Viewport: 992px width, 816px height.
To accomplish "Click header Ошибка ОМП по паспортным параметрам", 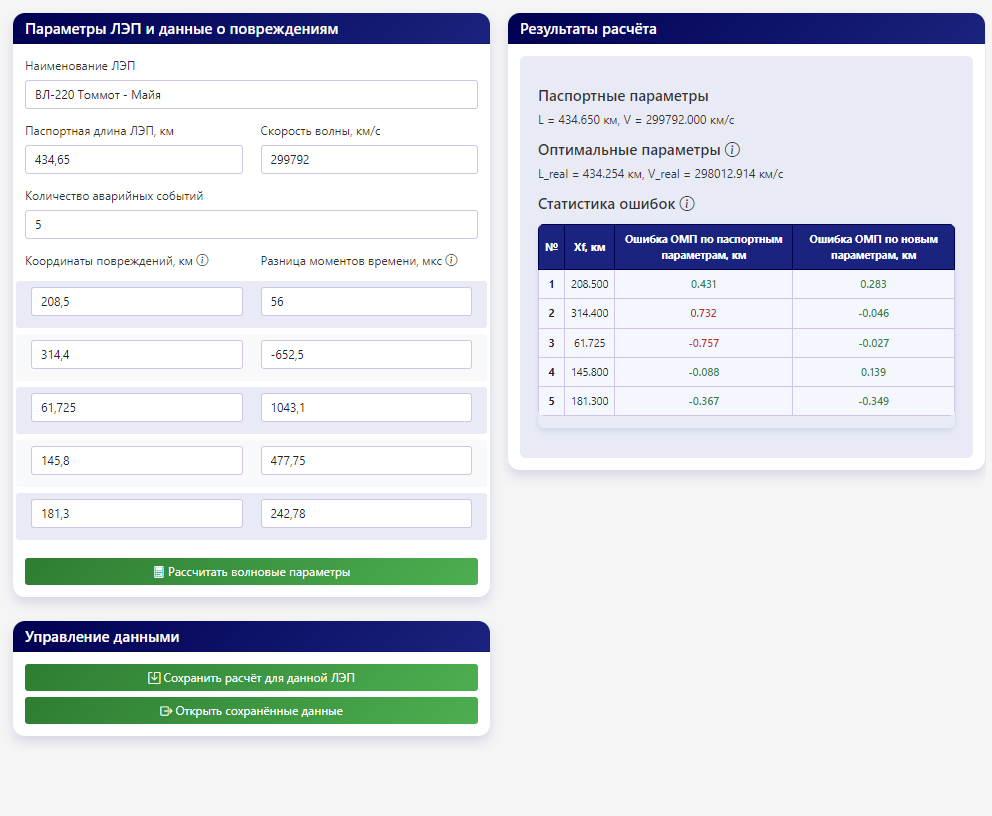I will tap(703, 247).
